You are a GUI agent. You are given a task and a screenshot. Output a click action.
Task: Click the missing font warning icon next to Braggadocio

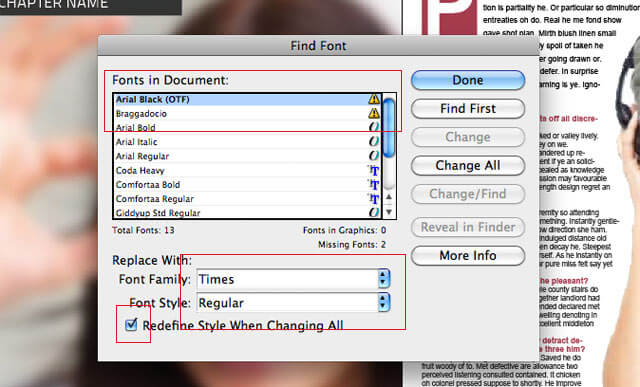374,113
